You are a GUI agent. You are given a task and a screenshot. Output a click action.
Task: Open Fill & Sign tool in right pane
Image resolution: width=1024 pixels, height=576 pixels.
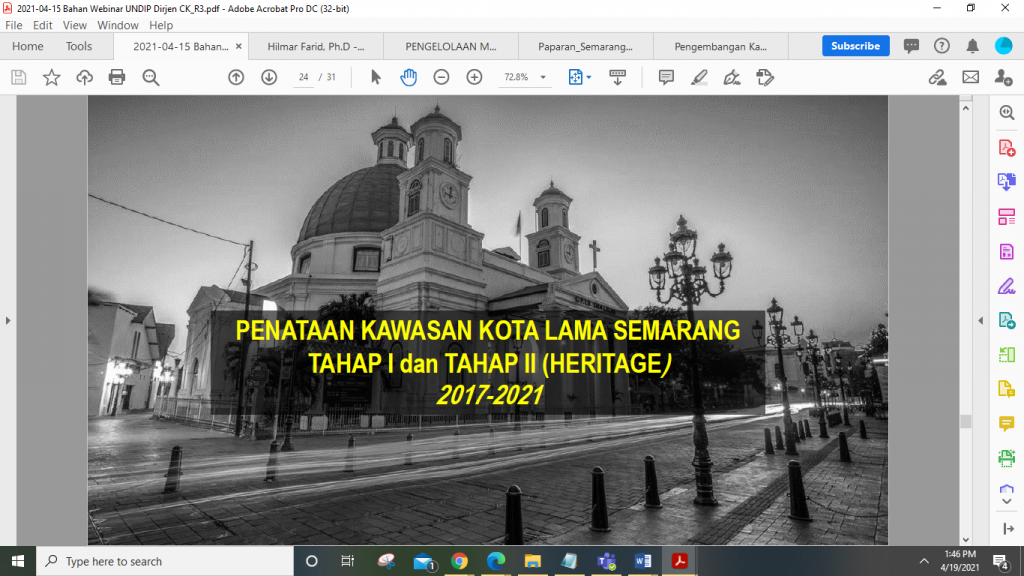point(1007,286)
